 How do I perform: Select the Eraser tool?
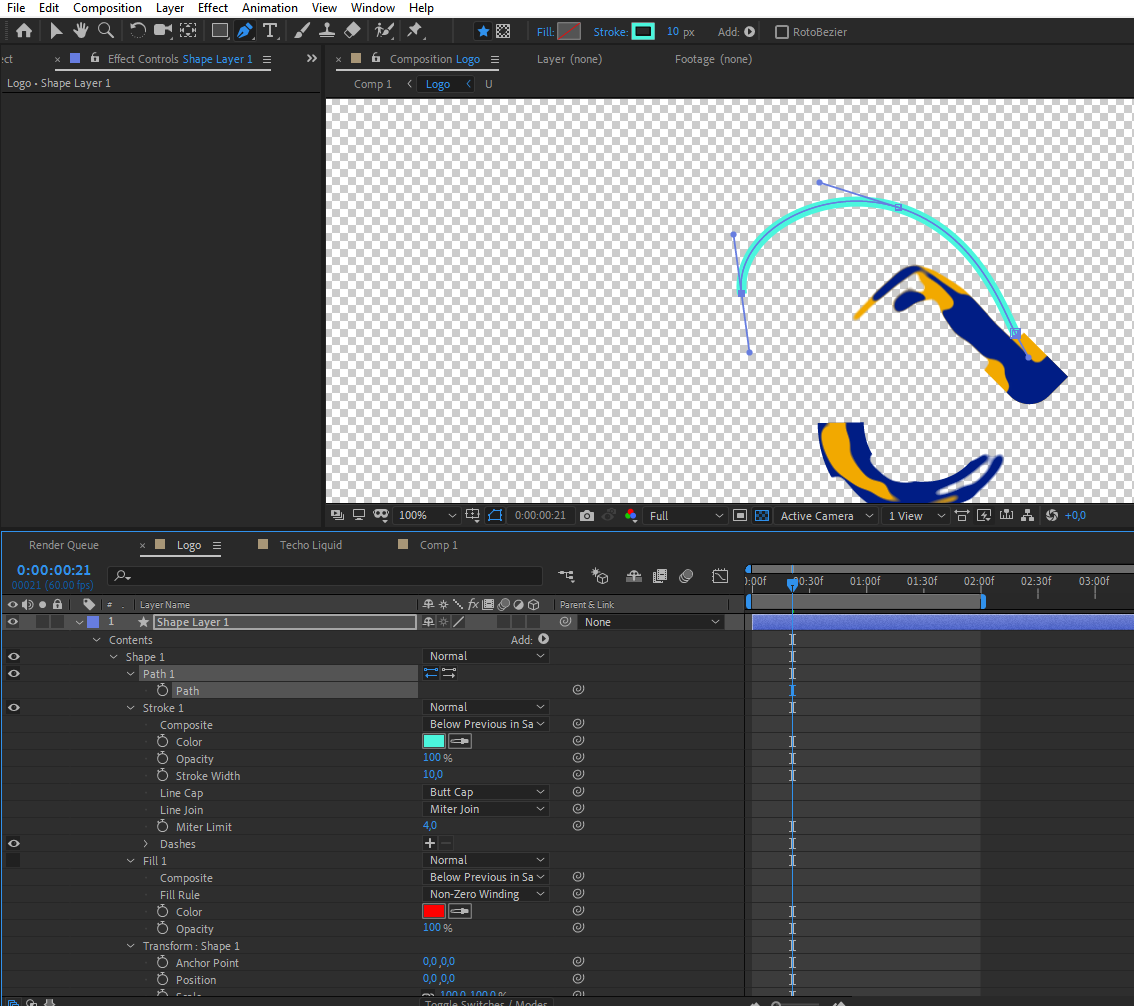pos(352,31)
